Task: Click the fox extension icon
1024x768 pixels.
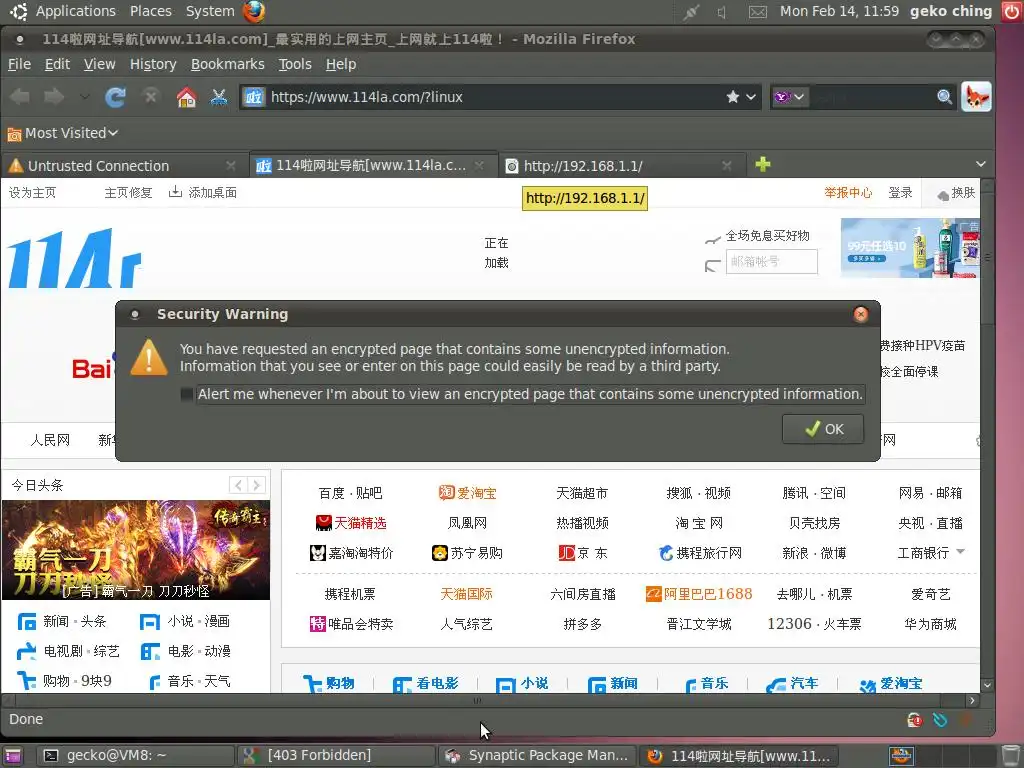Action: (976, 97)
